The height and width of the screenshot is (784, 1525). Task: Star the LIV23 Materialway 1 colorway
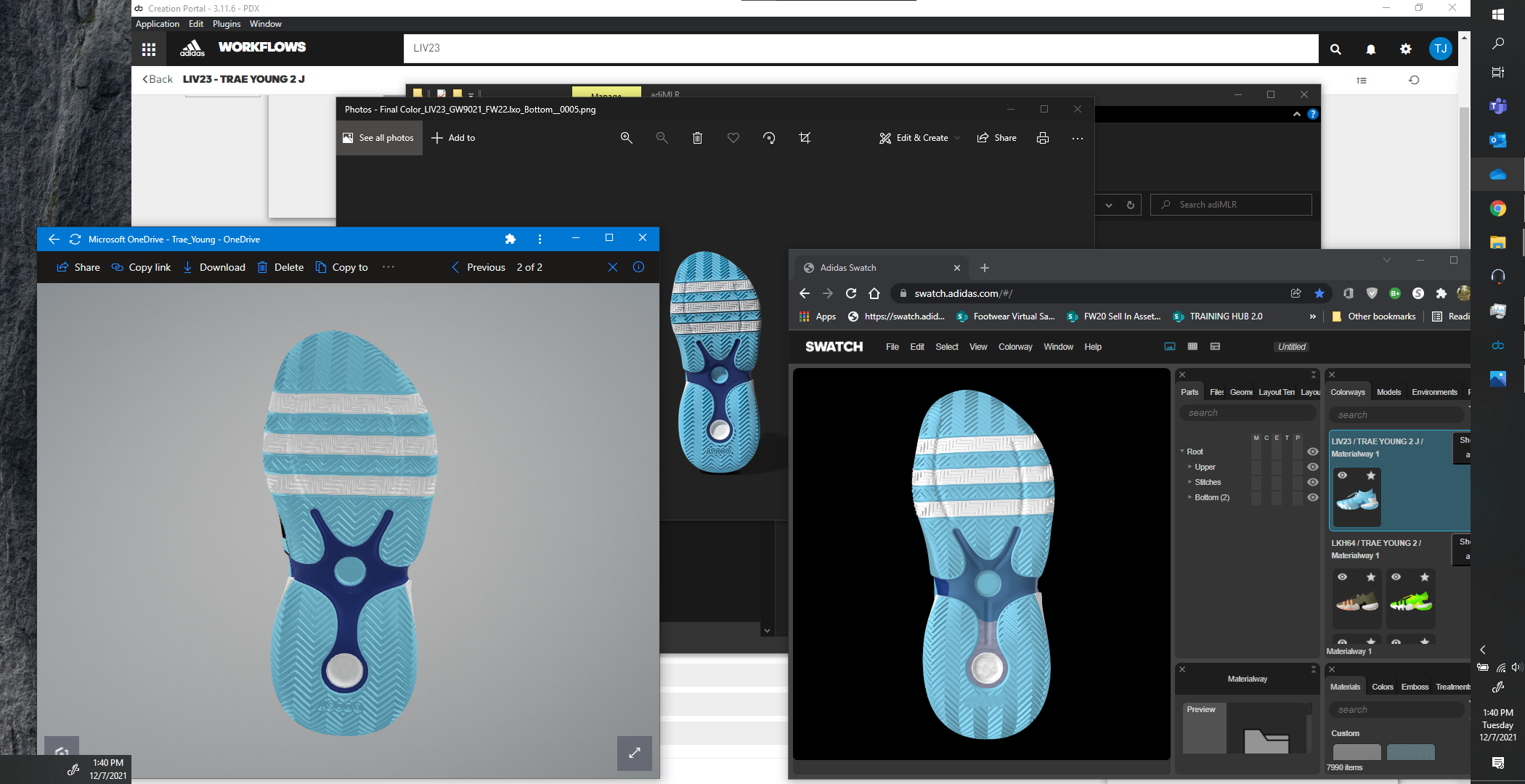[x=1371, y=475]
